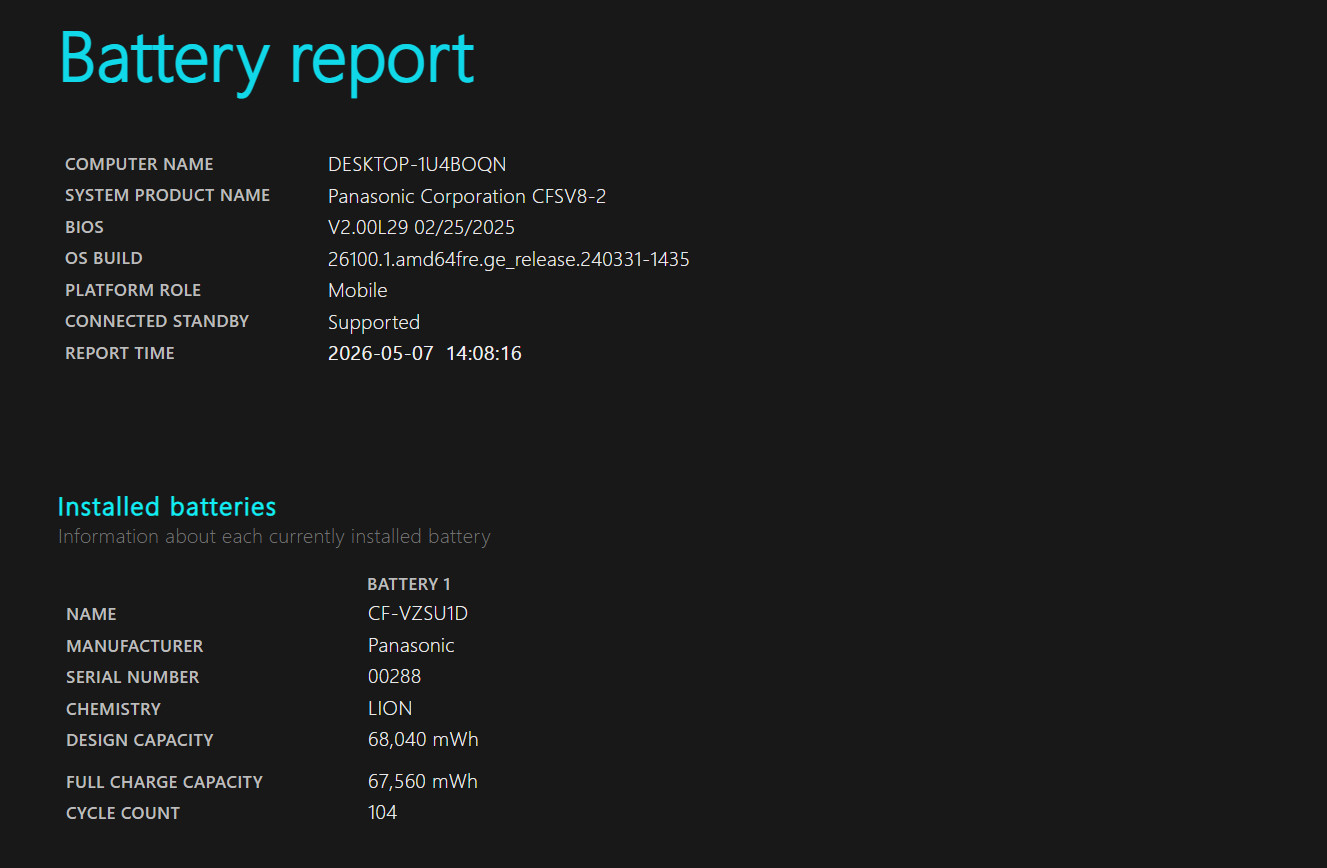Click full charge capacity 67,560 mWh
Viewport: 1327px width, 868px height.
pyautogui.click(x=423, y=781)
